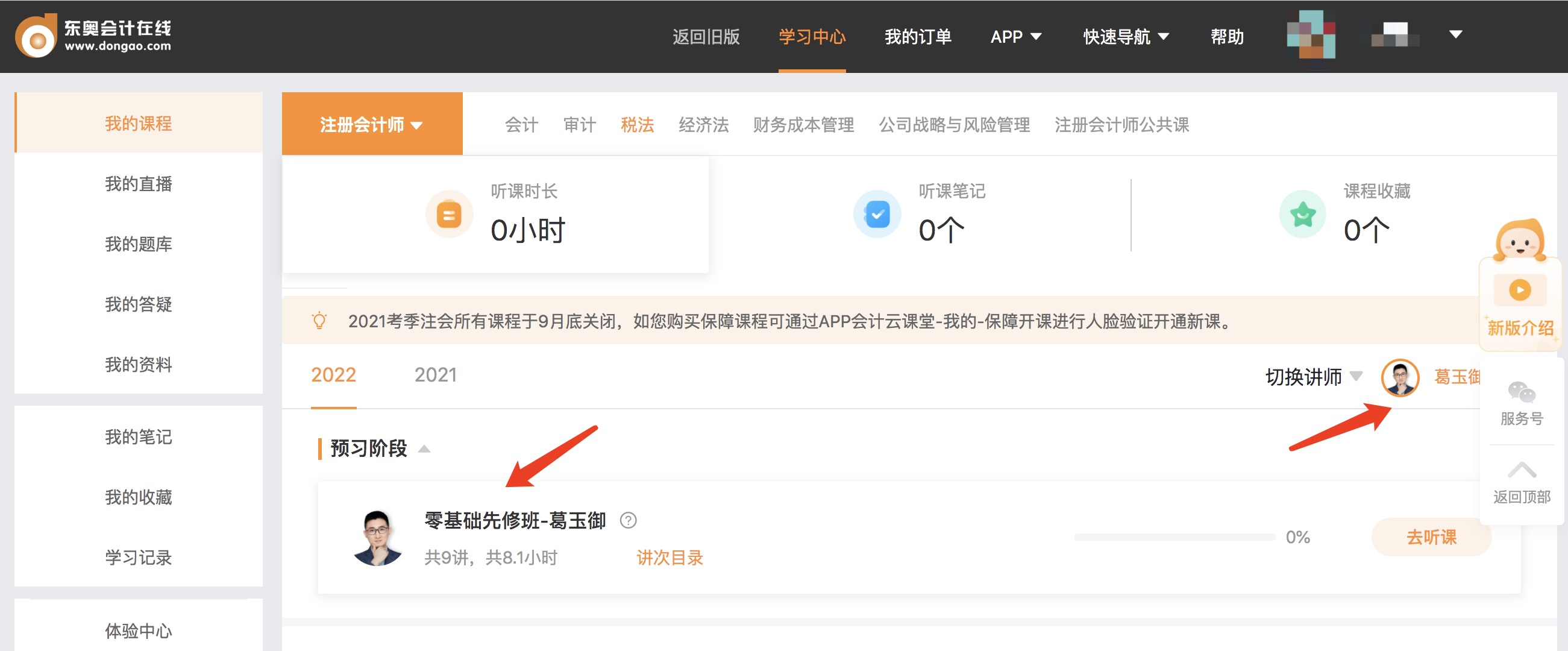Open the user account dropdown arrow
Image resolution: width=1568 pixels, height=651 pixels.
1455,35
